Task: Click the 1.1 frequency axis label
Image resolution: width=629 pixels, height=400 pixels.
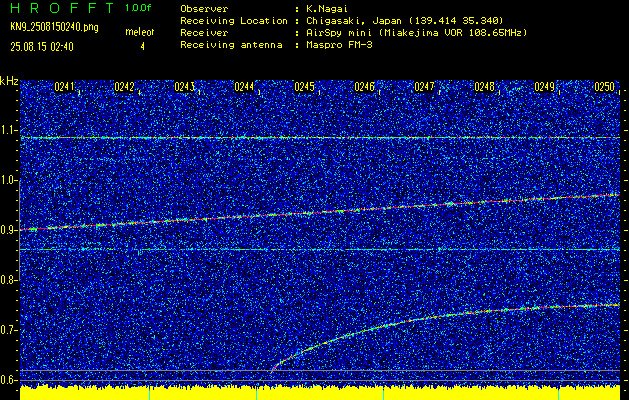Action: [x=9, y=130]
